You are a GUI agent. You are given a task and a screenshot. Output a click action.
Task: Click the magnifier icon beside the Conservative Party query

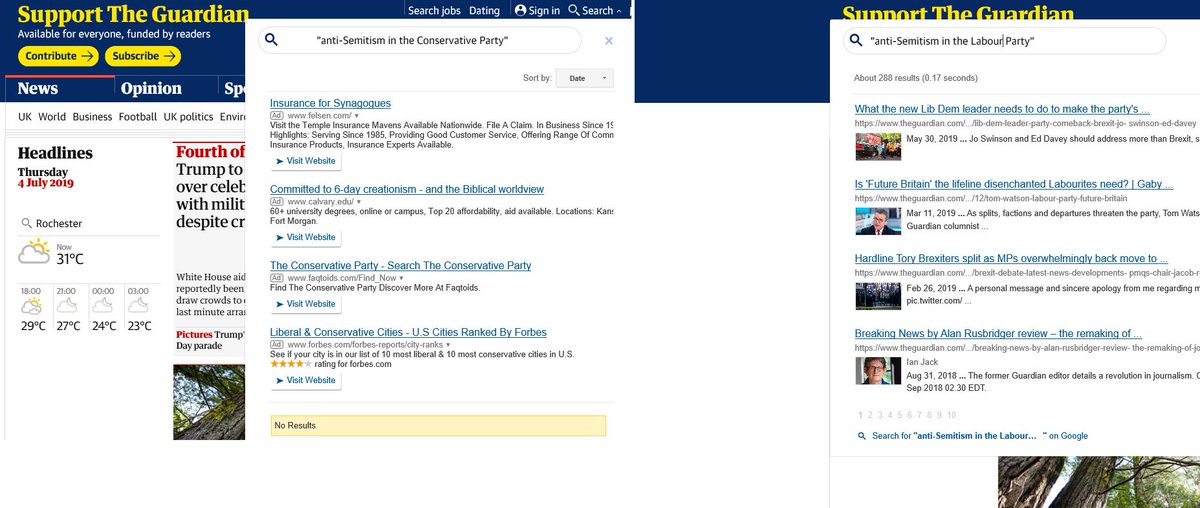[271, 41]
